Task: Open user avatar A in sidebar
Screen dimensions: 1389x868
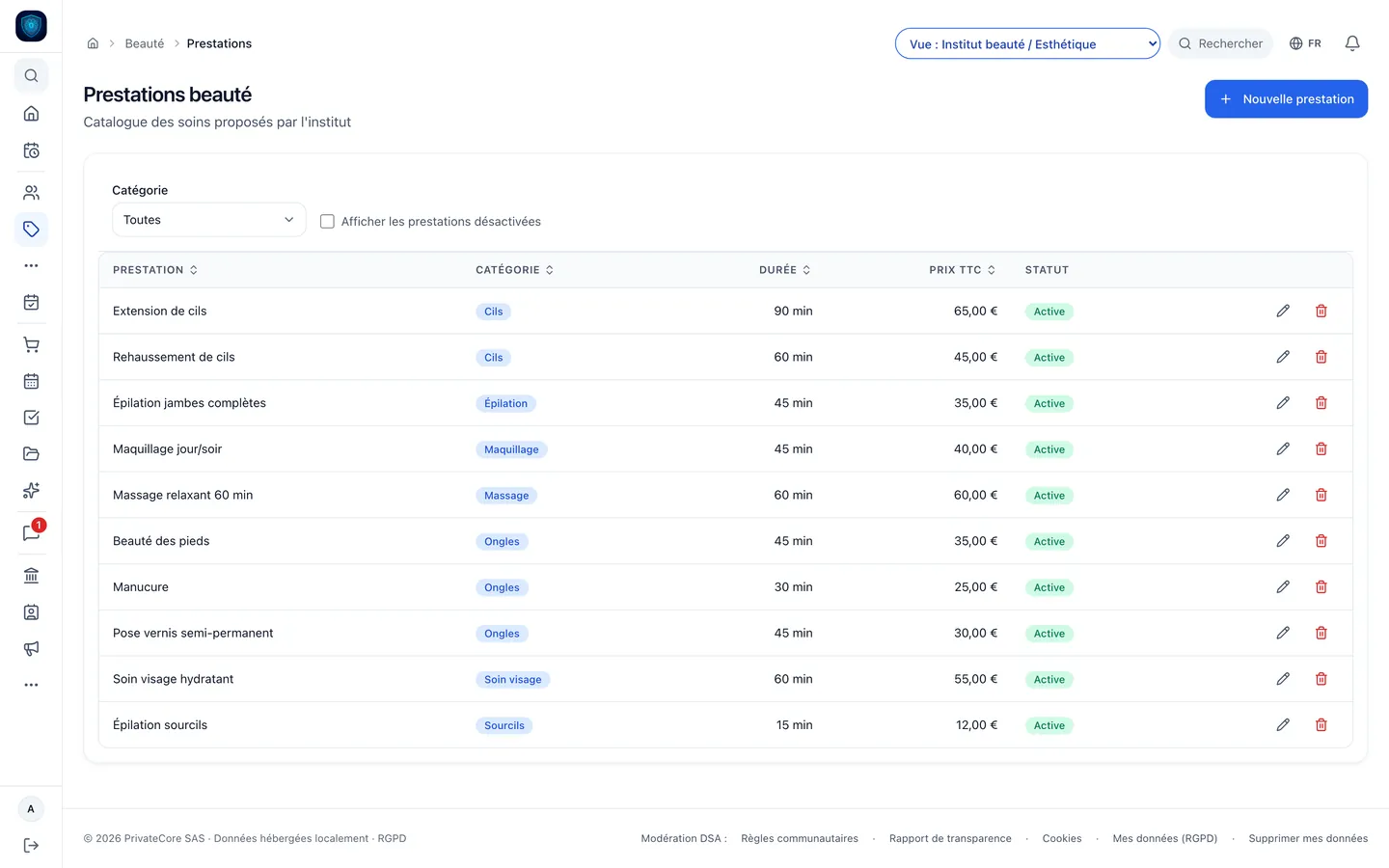Action: 31,809
